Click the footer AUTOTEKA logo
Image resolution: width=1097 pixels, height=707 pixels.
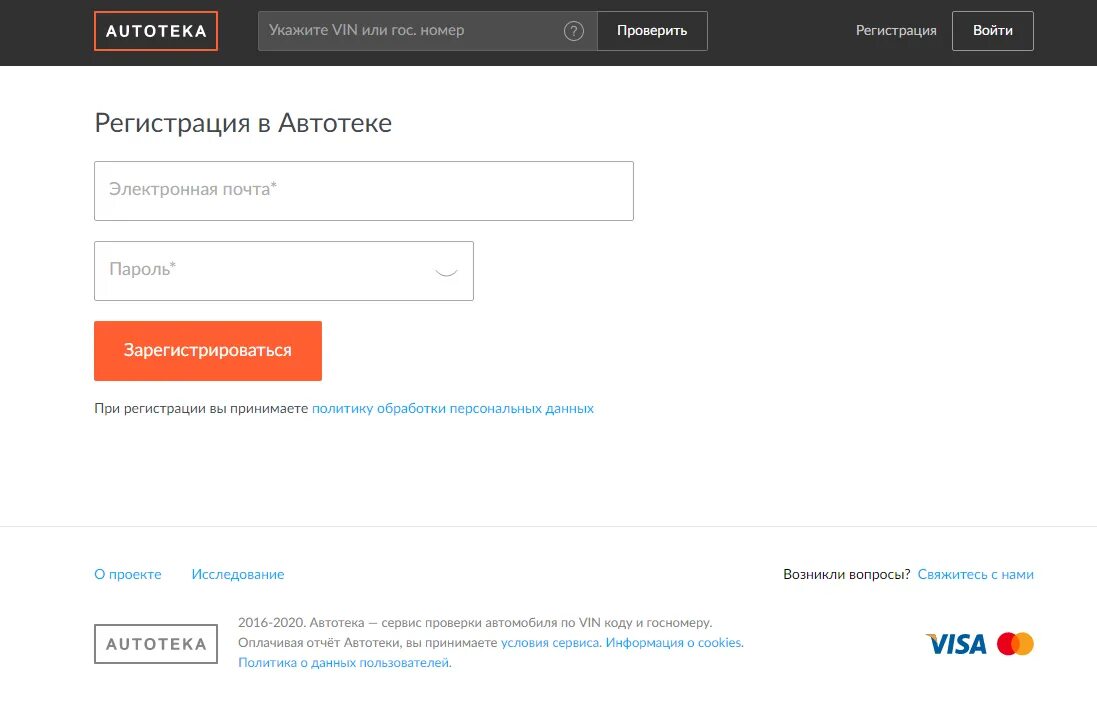(x=156, y=644)
